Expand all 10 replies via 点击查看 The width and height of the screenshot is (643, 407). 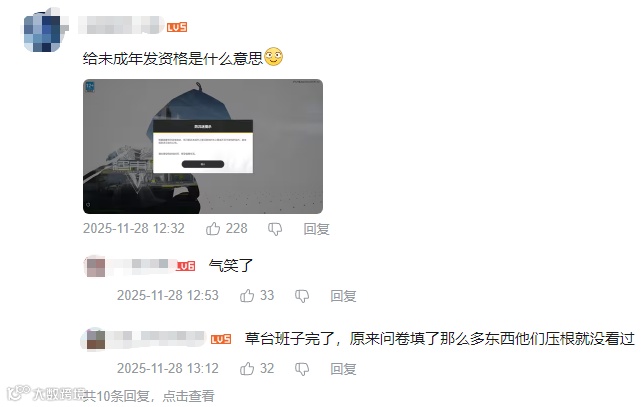tap(188, 396)
